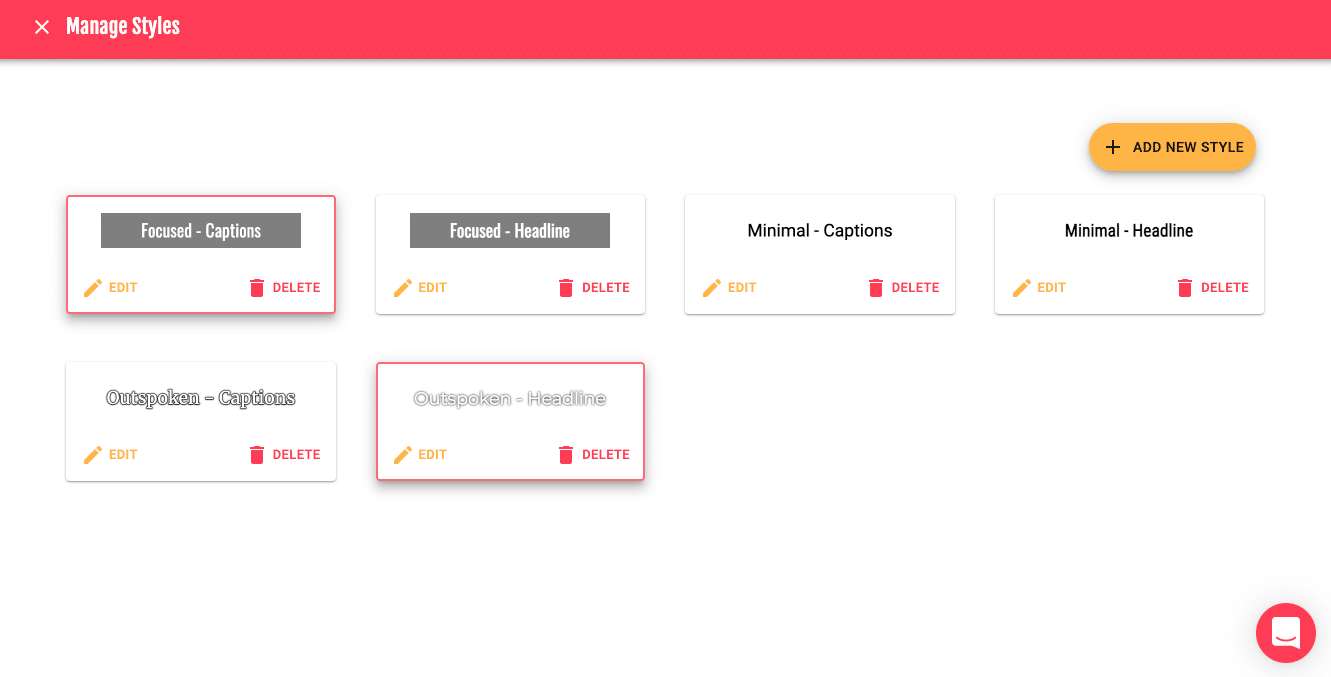Click pencil icon for Outspoken - Captions
This screenshot has width=1331, height=677.
93,455
